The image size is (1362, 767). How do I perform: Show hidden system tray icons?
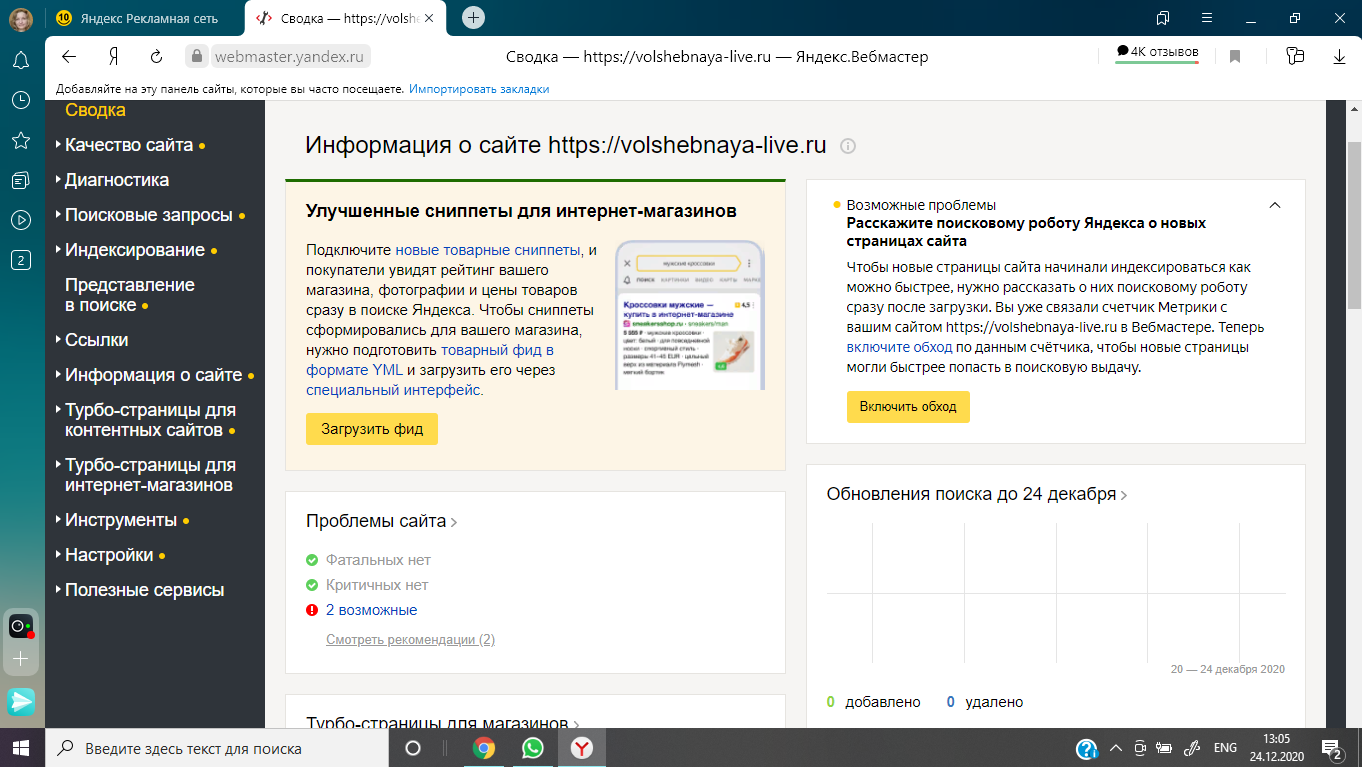pos(1117,748)
